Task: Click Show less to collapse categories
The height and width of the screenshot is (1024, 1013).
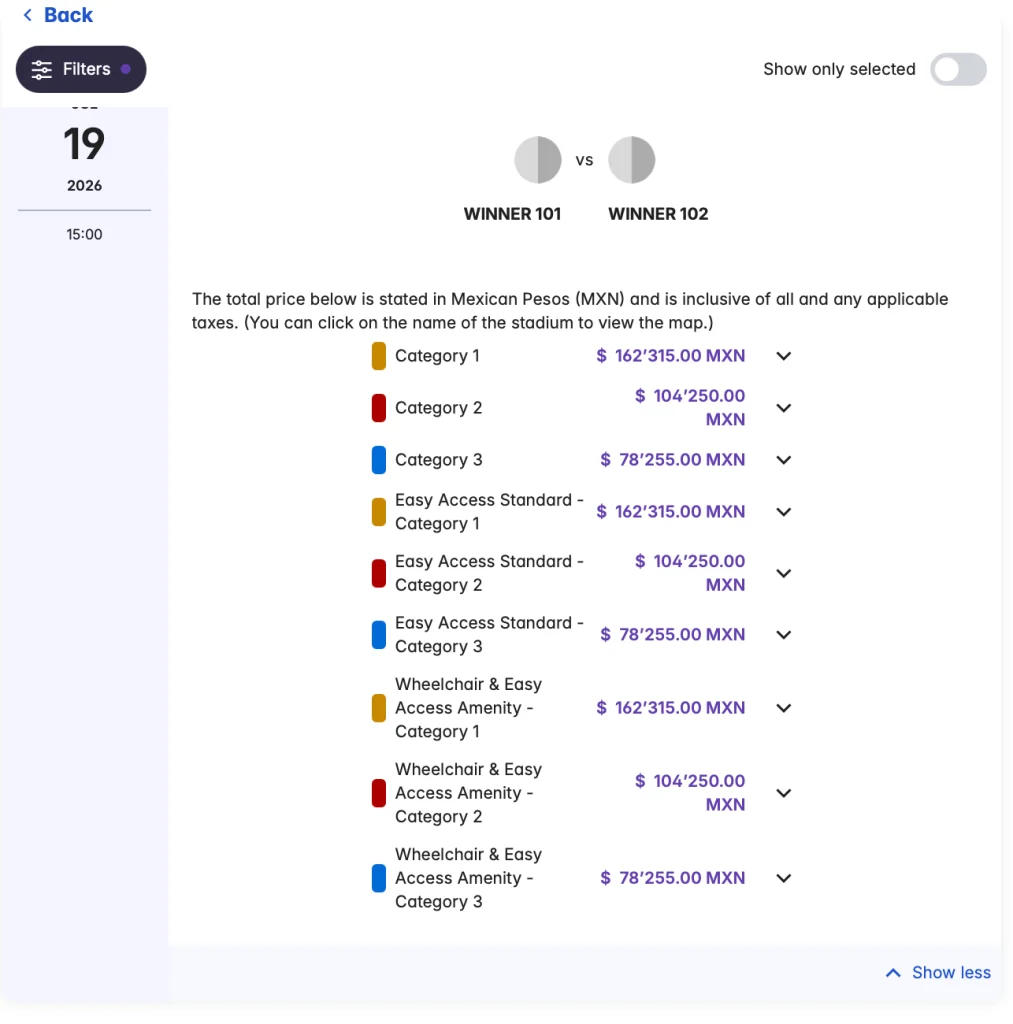Action: point(950,973)
